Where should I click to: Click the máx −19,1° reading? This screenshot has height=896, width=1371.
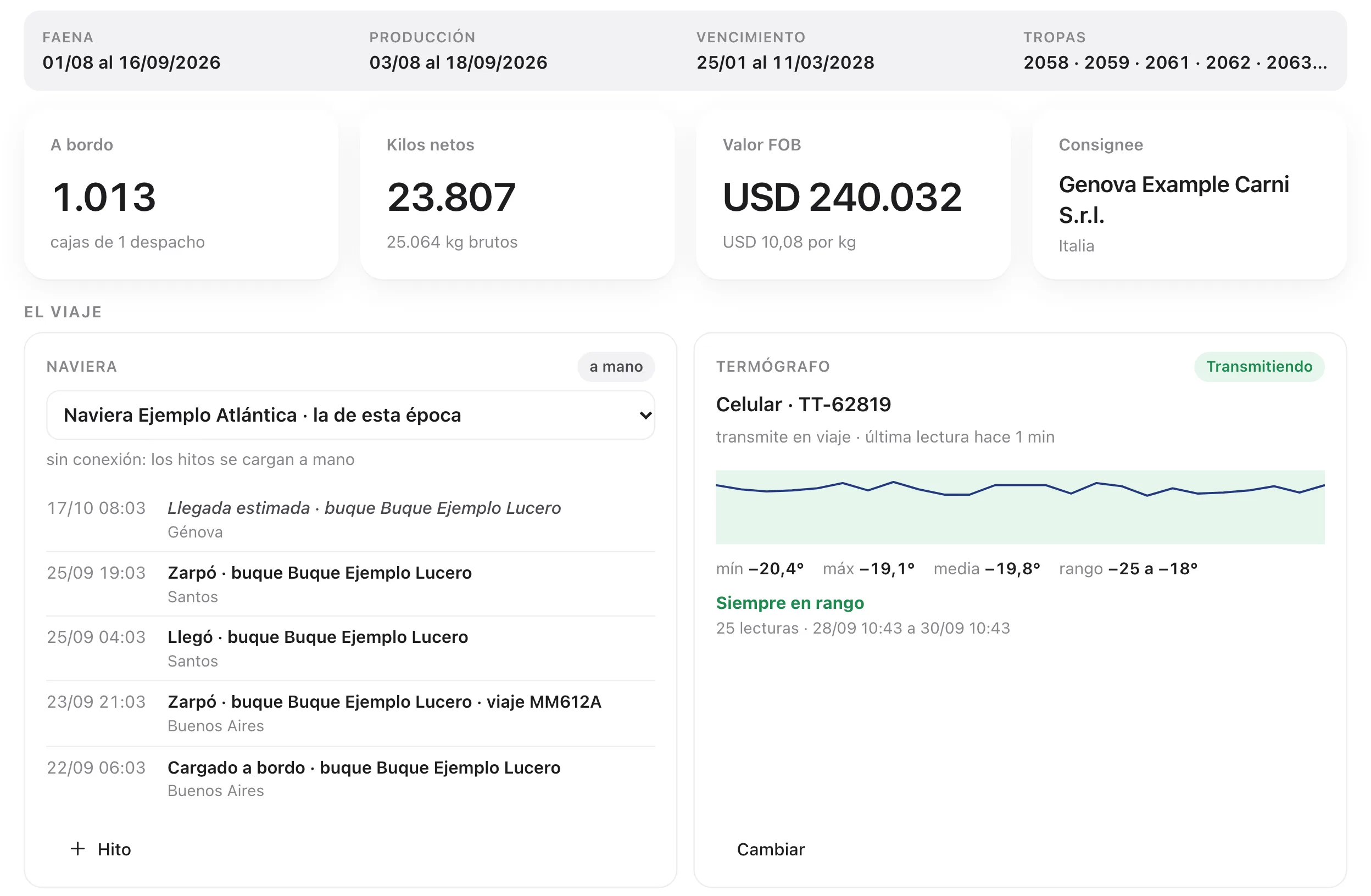click(x=868, y=569)
